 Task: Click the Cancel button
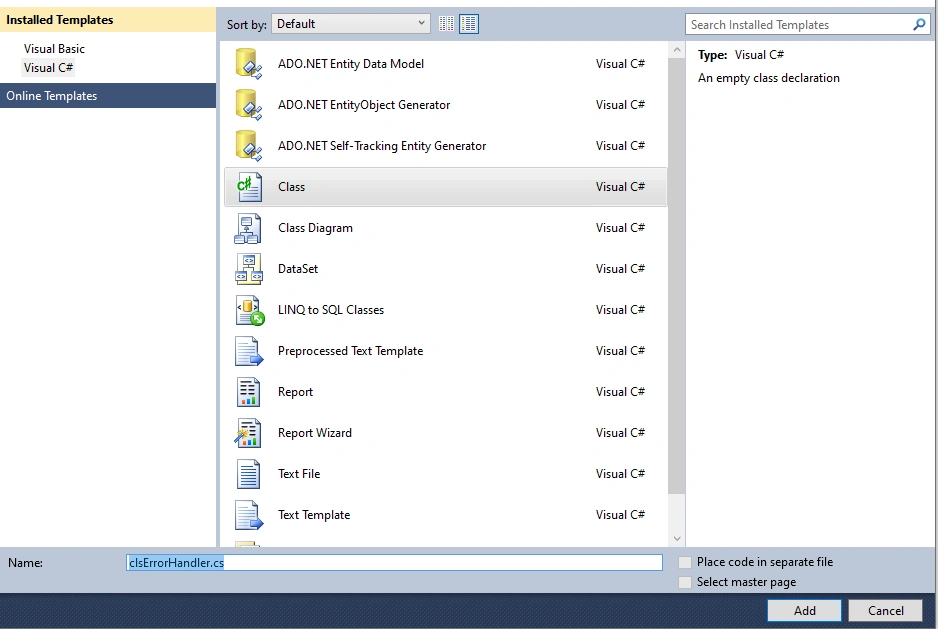(885, 610)
